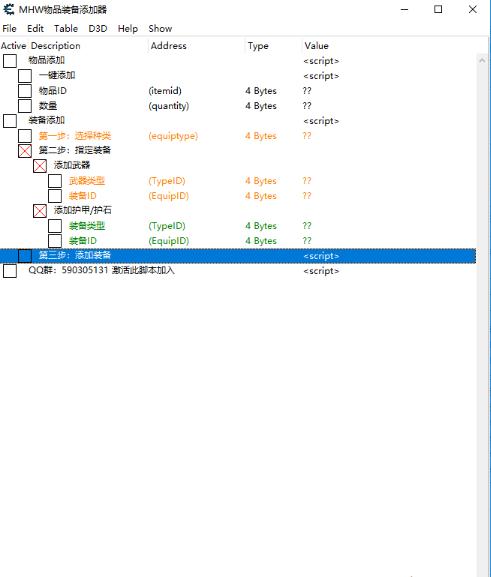Activate the highlighted 第三步:添加装备 checkbox
Viewport: 491px width, 577px height.
pyautogui.click(x=25, y=256)
